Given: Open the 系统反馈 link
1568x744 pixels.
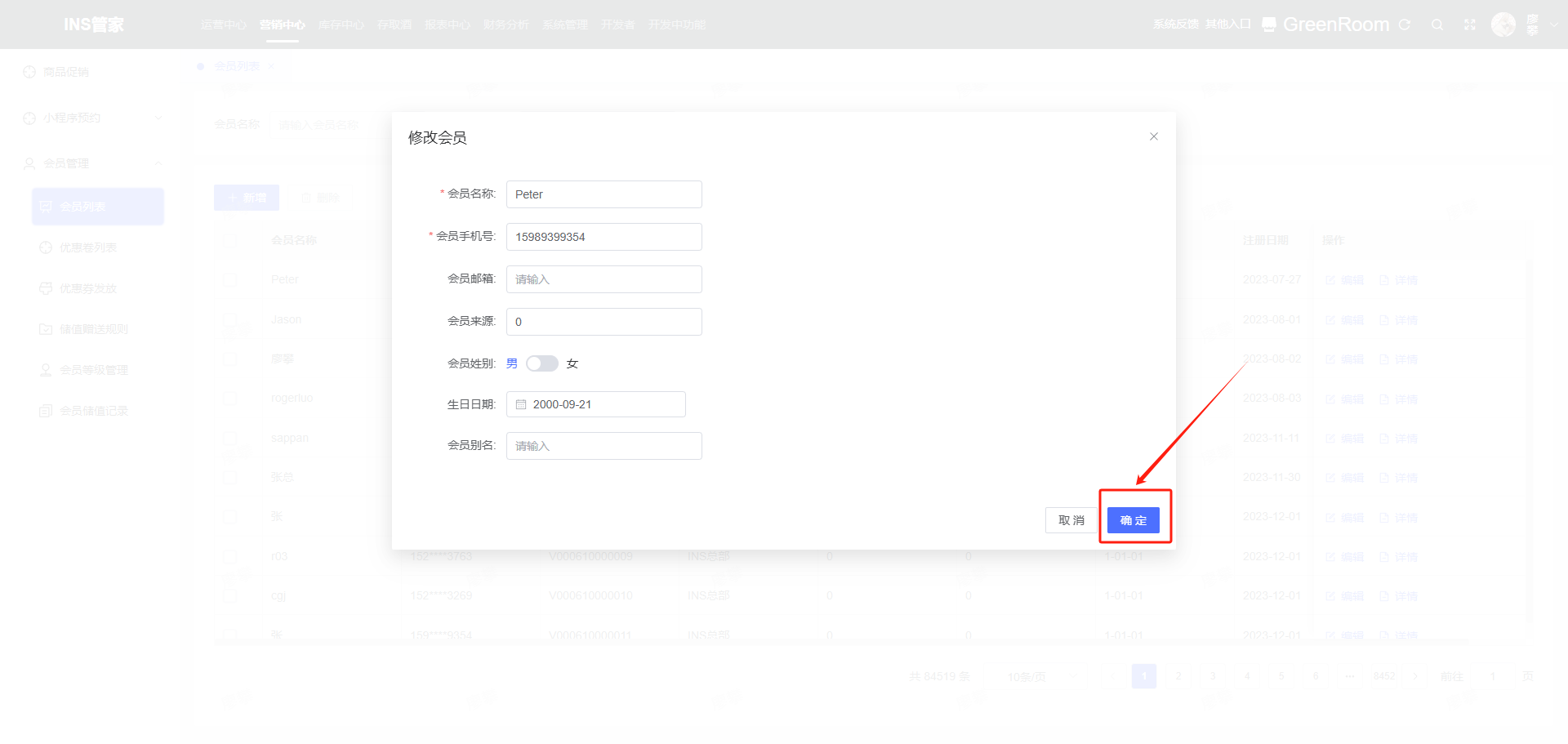Looking at the screenshot, I should tap(1175, 25).
